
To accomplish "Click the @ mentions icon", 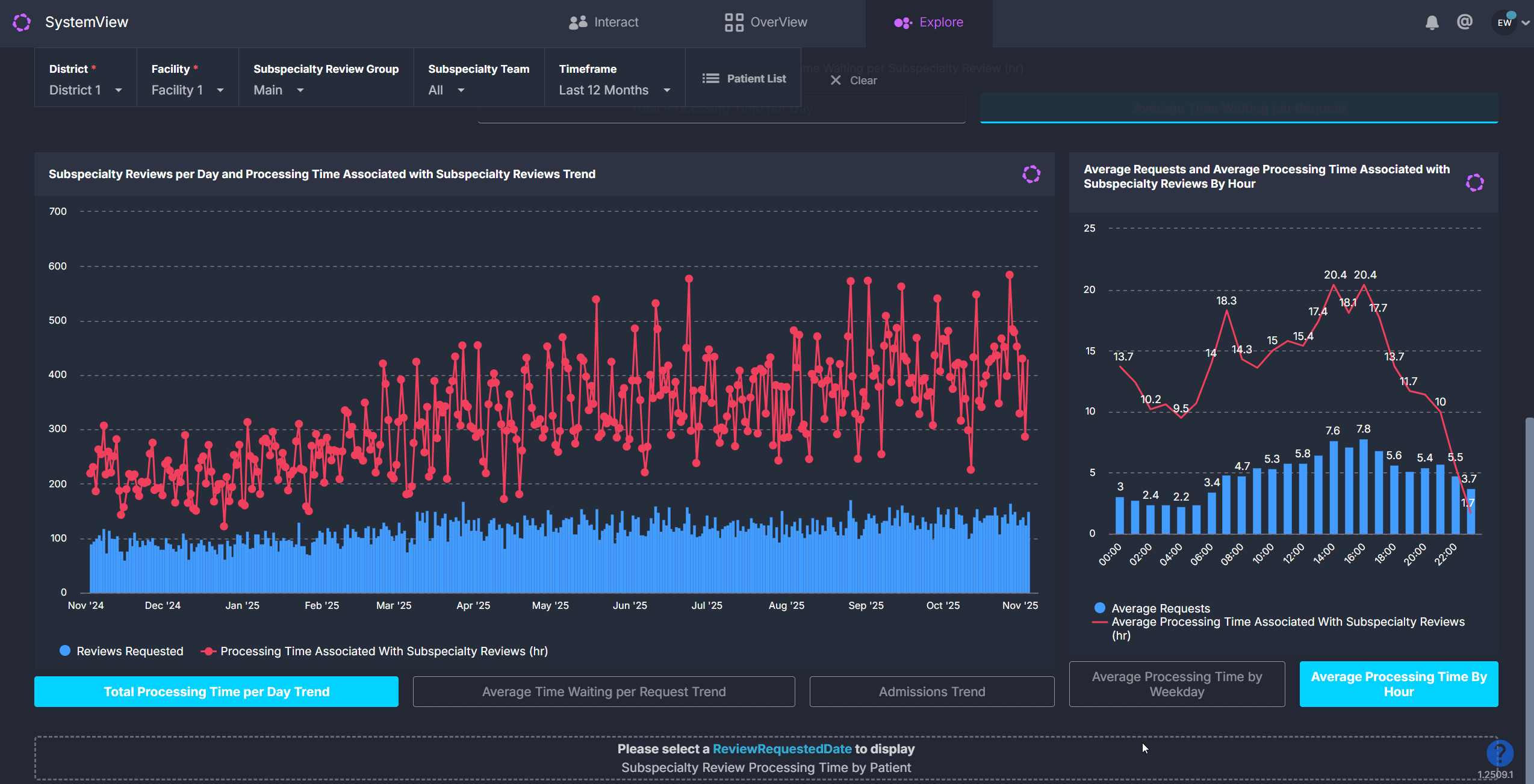I will (1464, 22).
